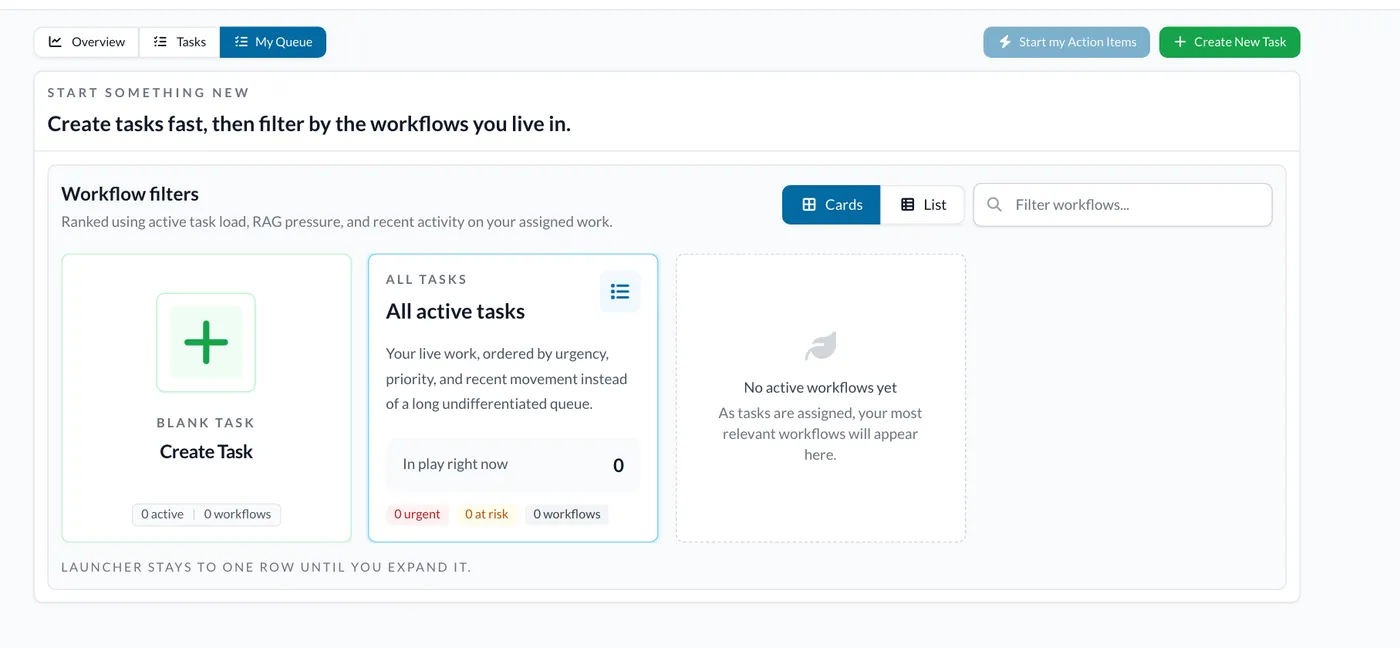The height and width of the screenshot is (648, 1400).
Task: Open the Overview tab
Action: [x=87, y=42]
